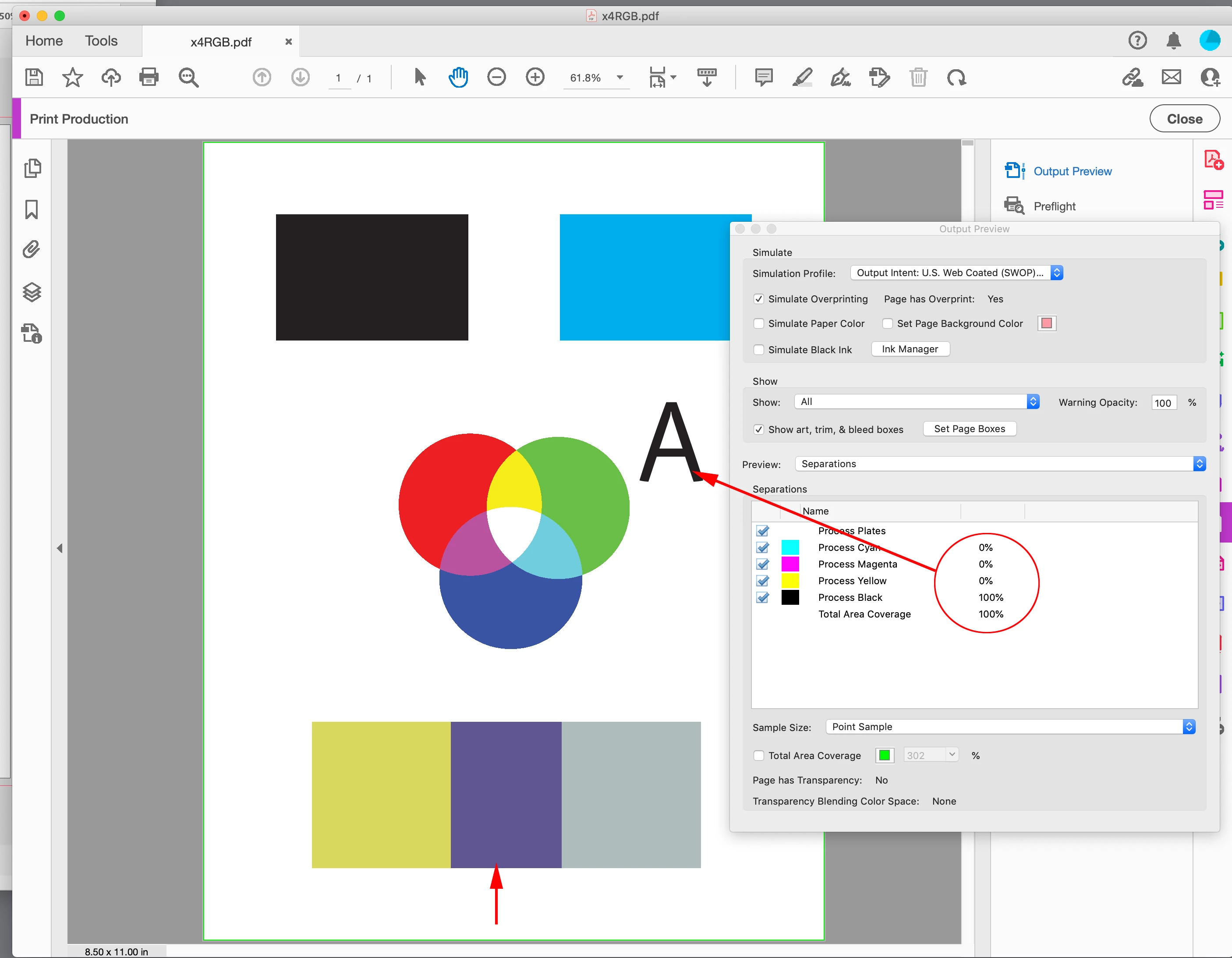Open the Layers panel icon

point(32,292)
